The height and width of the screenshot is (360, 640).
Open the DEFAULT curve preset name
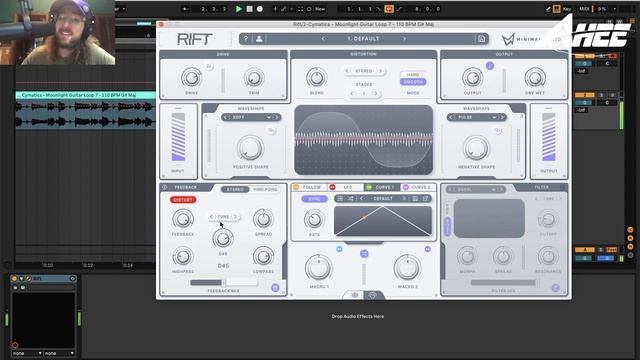coord(383,199)
